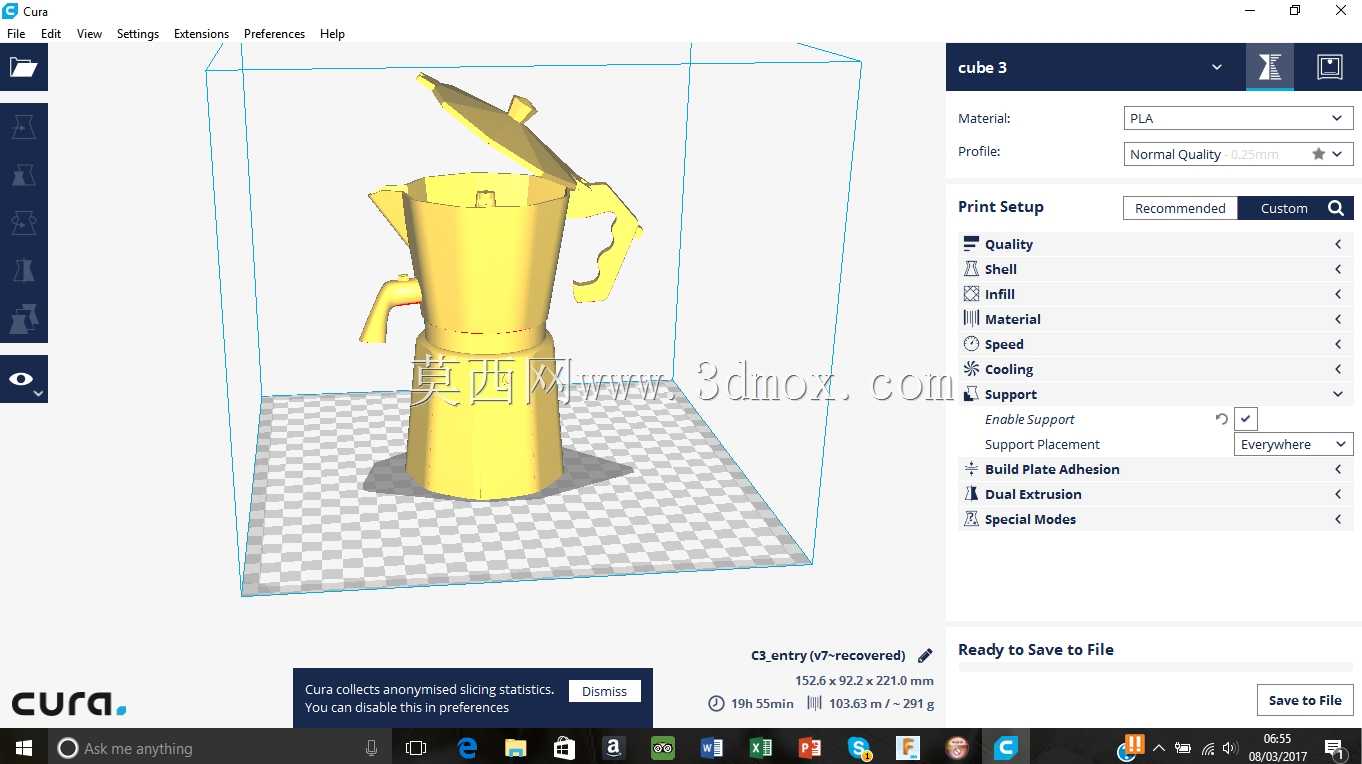Switch print setup to Recommended
This screenshot has height=764, width=1362.
(x=1180, y=208)
